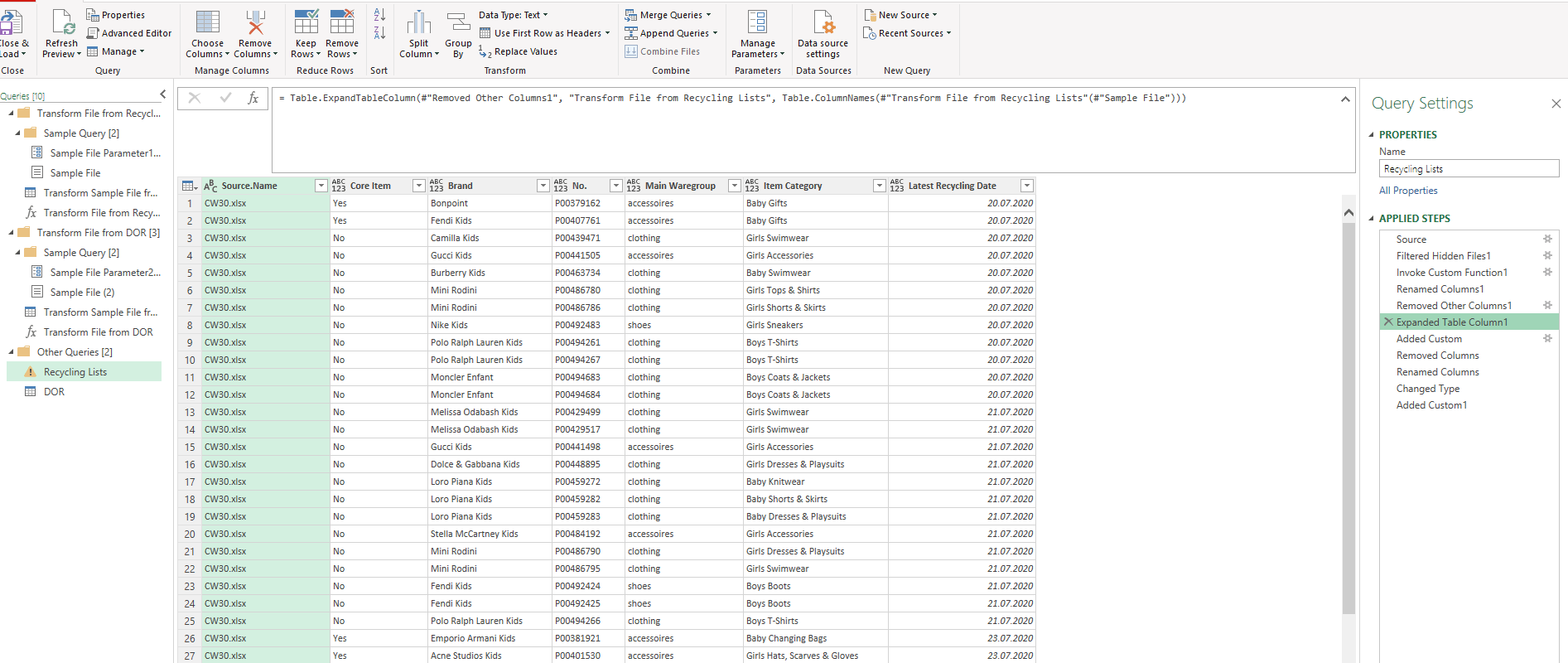1568x663 pixels.
Task: Open the Data Type: Text dropdown
Action: [514, 15]
